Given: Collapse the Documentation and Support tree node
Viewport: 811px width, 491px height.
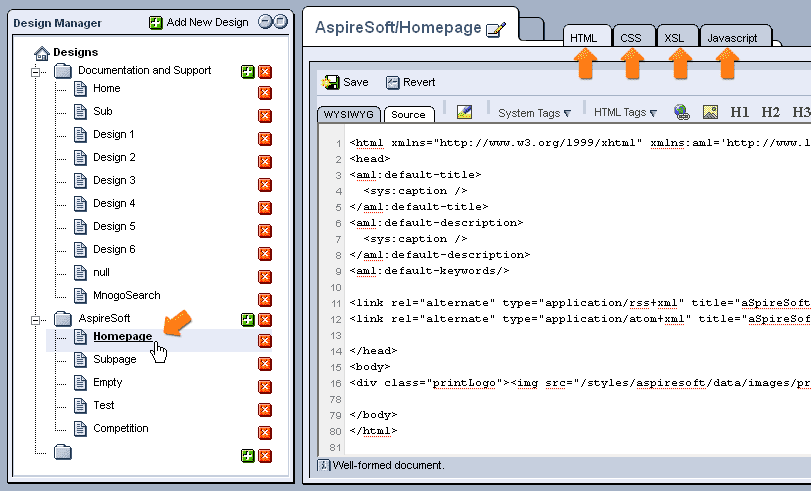Looking at the screenshot, I should (37, 71).
